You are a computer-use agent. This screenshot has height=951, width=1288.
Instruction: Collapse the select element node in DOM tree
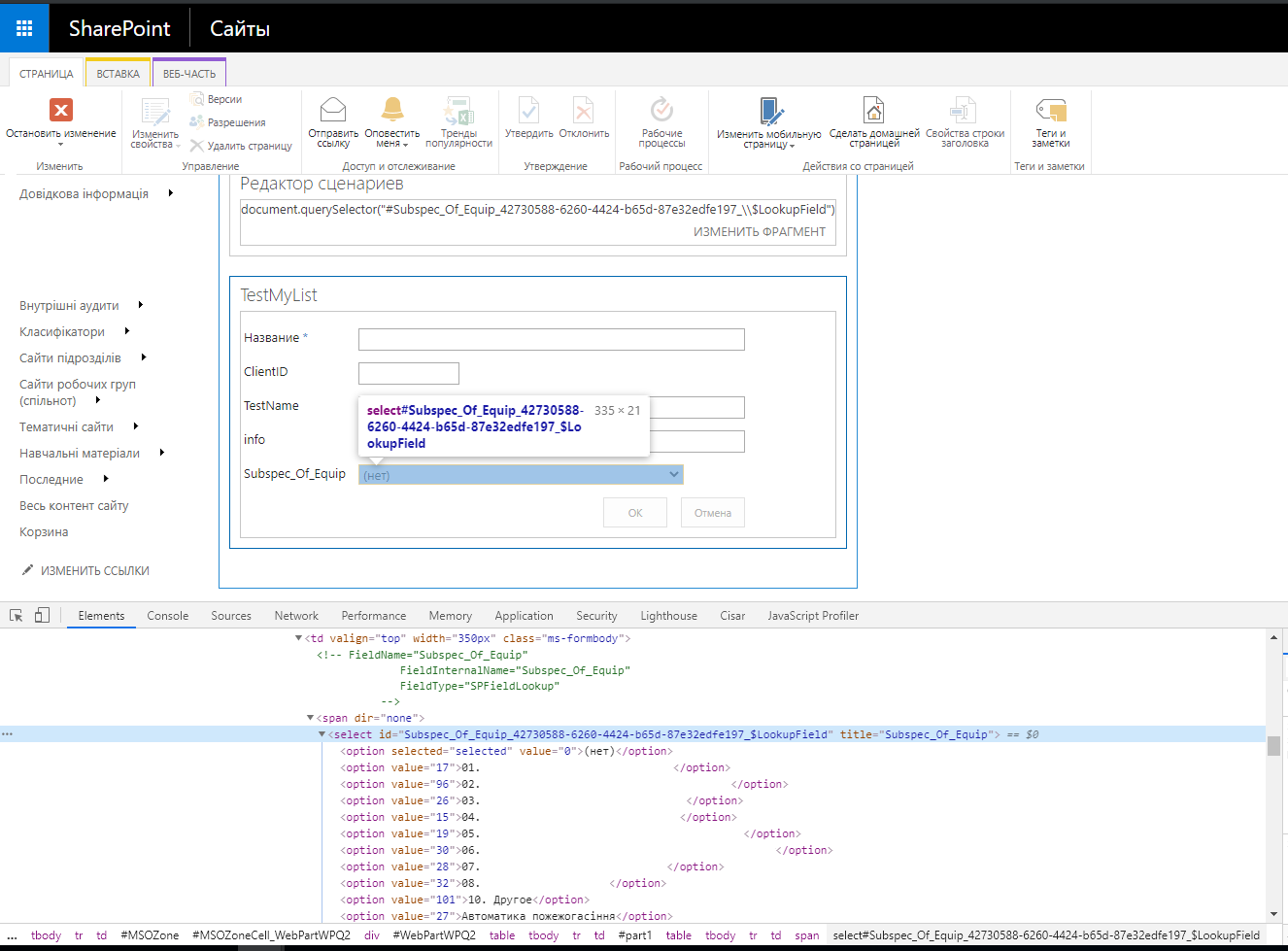tap(322, 734)
